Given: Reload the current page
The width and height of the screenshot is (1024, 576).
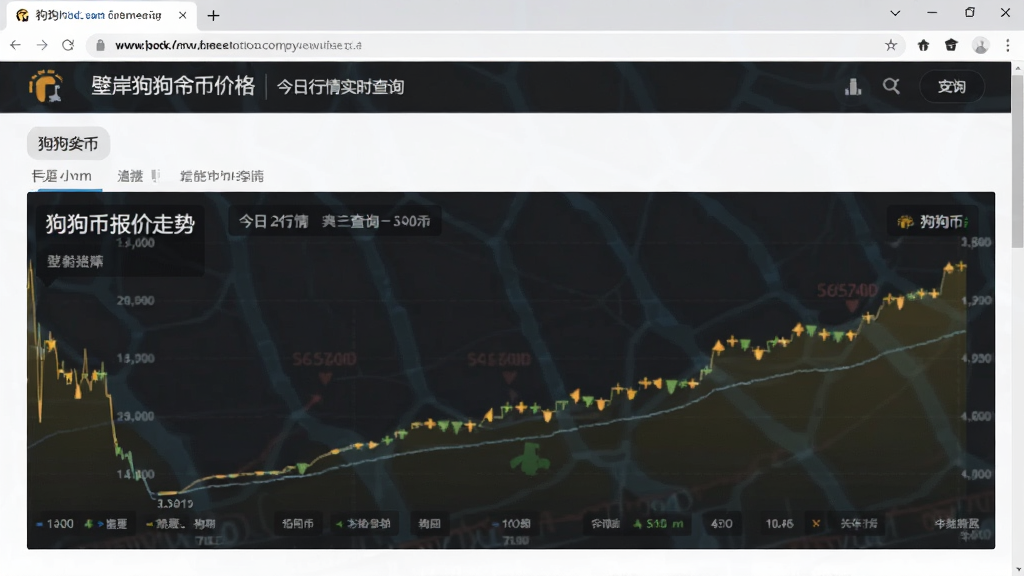Looking at the screenshot, I should pyautogui.click(x=68, y=45).
